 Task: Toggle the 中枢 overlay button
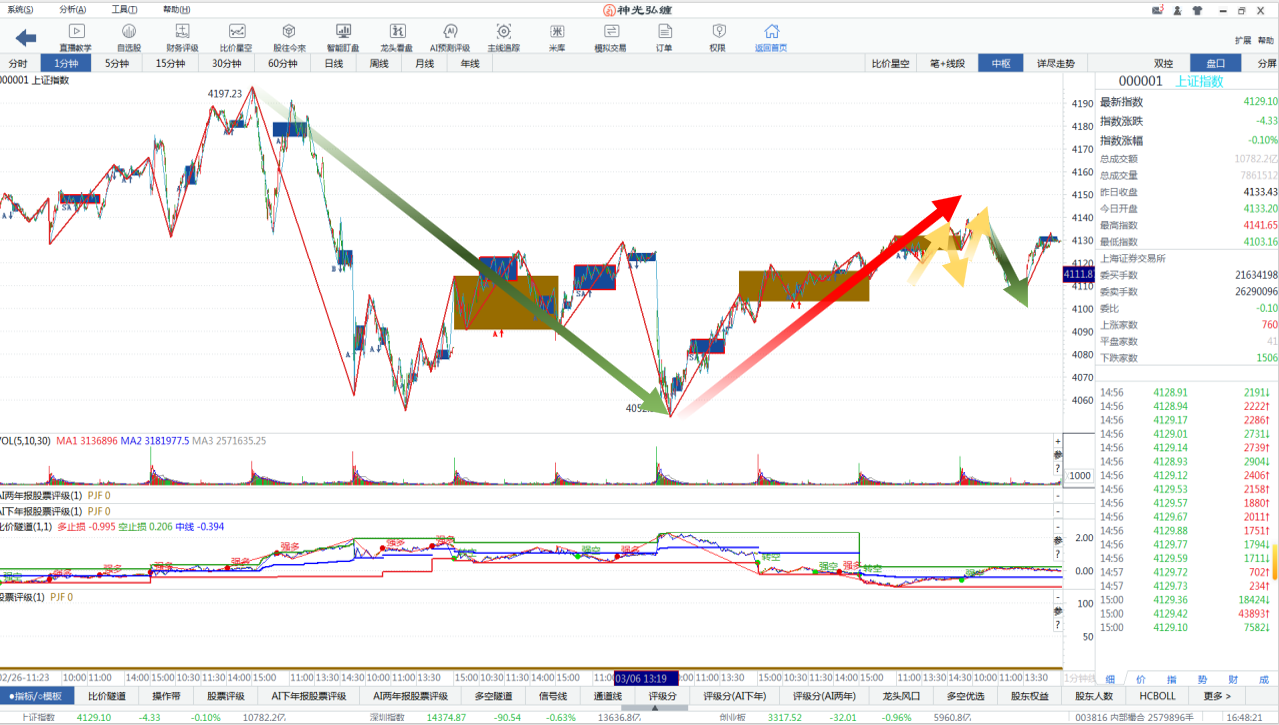pyautogui.click(x=1000, y=63)
